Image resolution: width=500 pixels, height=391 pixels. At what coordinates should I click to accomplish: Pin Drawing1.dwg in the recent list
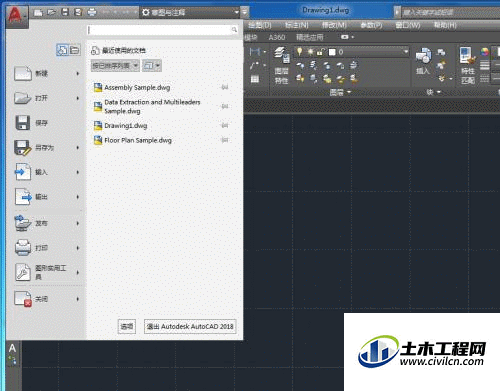(x=225, y=125)
